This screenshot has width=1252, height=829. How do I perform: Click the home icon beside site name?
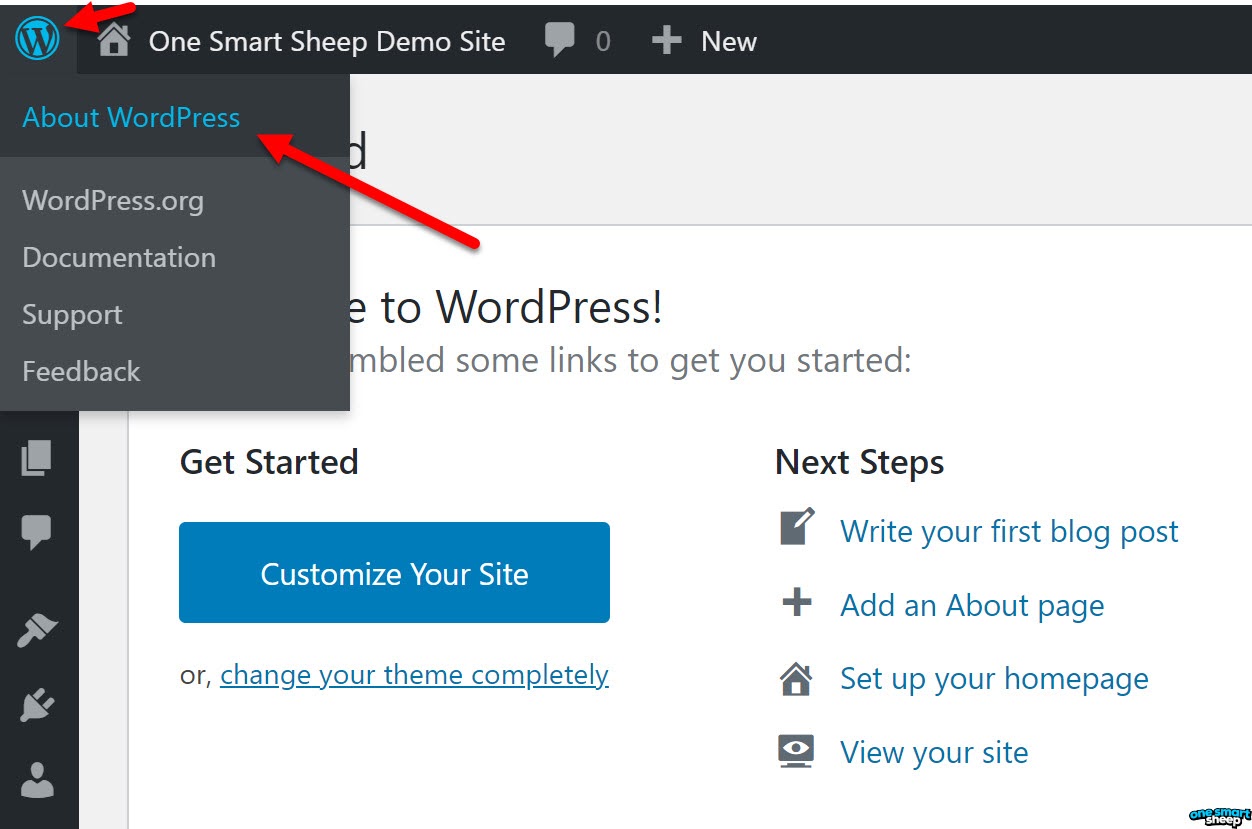point(114,41)
